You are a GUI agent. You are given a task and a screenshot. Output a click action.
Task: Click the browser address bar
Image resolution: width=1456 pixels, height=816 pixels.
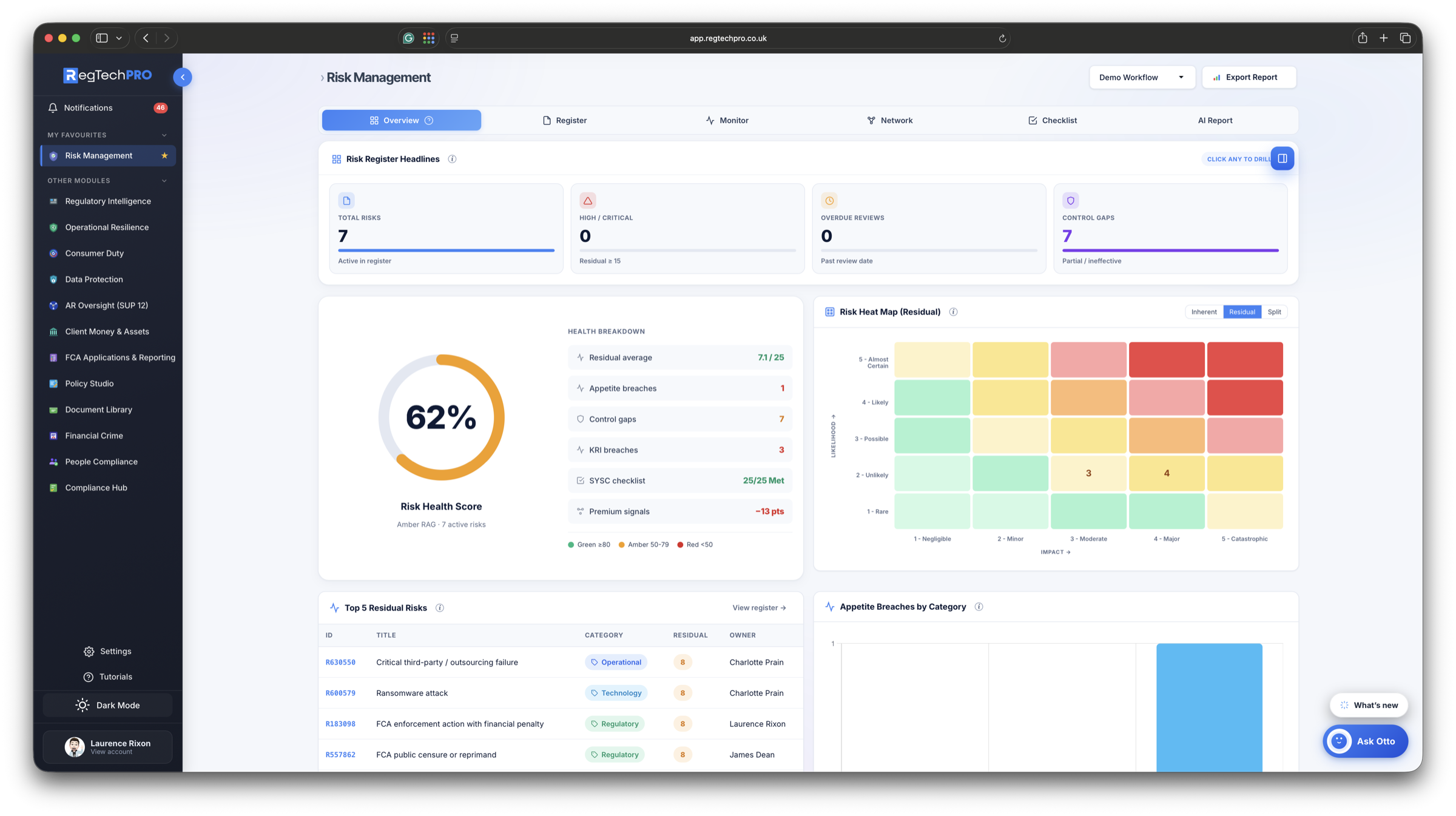coord(727,38)
